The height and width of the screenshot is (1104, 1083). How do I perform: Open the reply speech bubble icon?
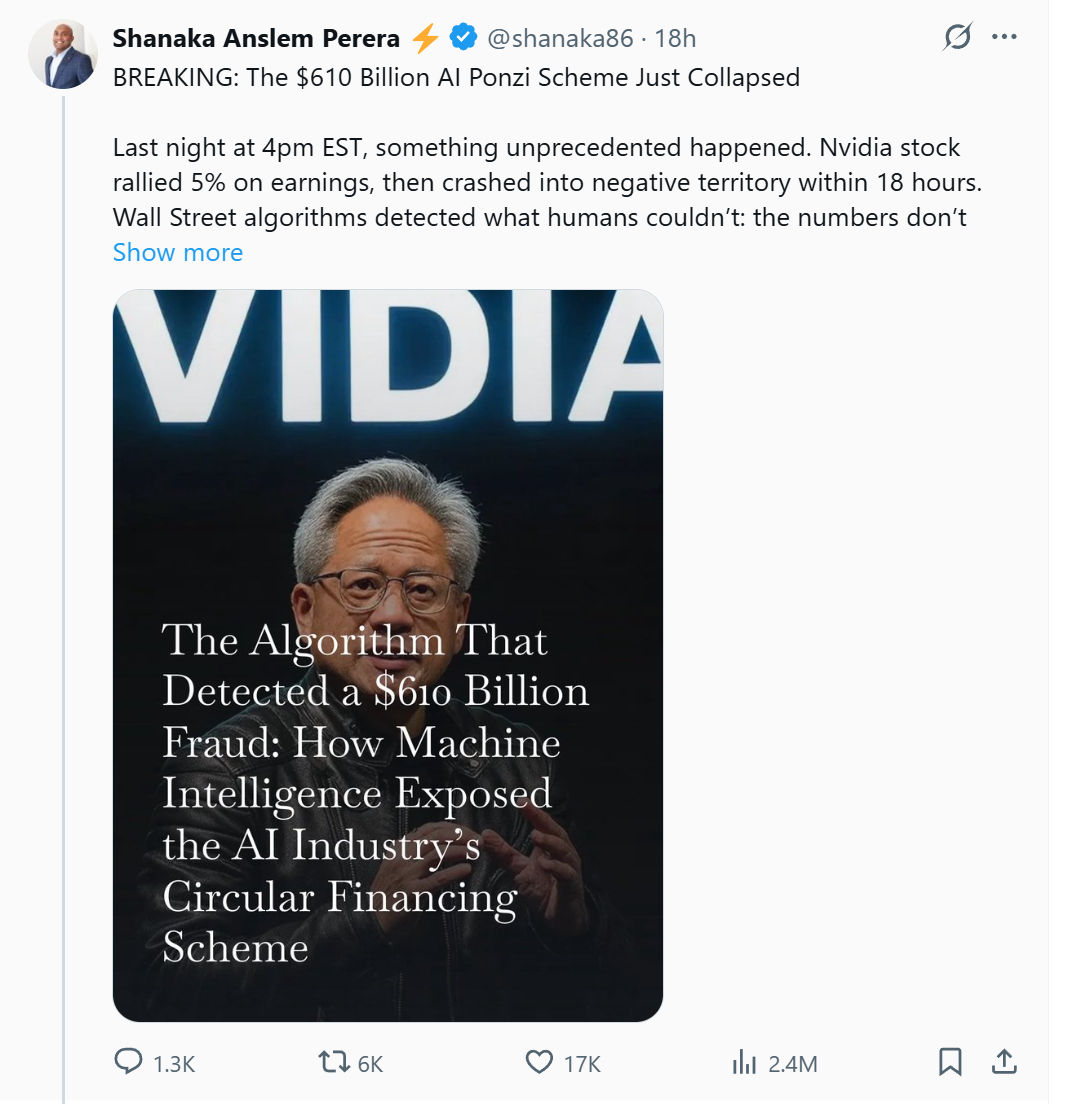tap(129, 1062)
